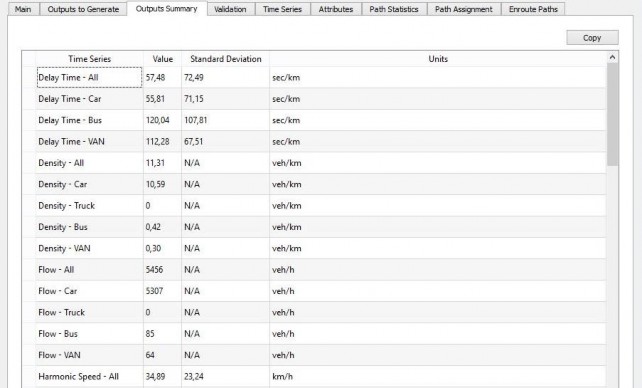Click the value 112,28
Viewport: 642px width, 388px height.
pyautogui.click(x=158, y=141)
